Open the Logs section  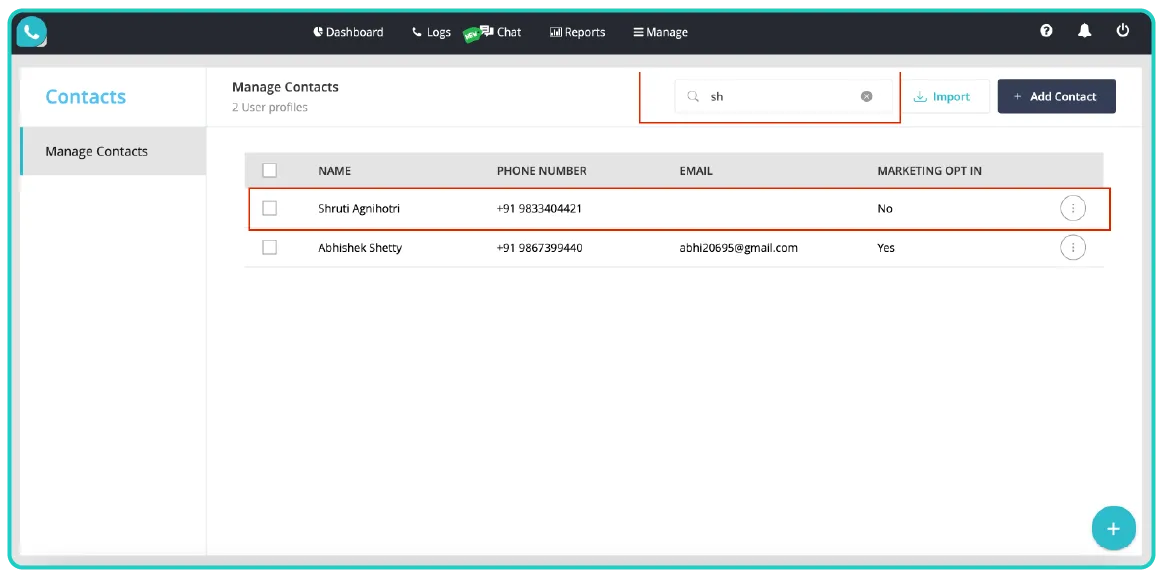[x=431, y=32]
